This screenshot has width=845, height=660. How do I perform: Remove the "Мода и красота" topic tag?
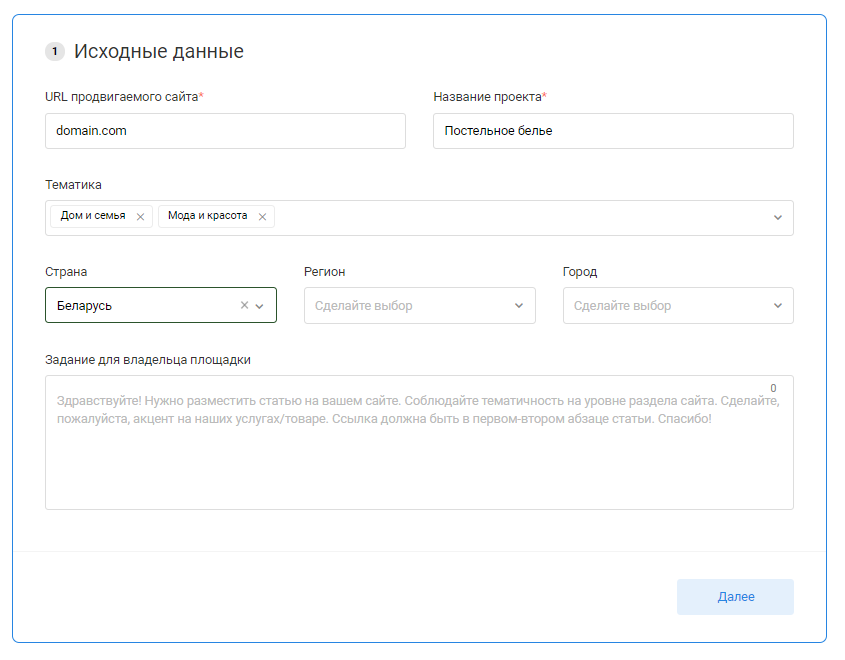[x=262, y=217]
